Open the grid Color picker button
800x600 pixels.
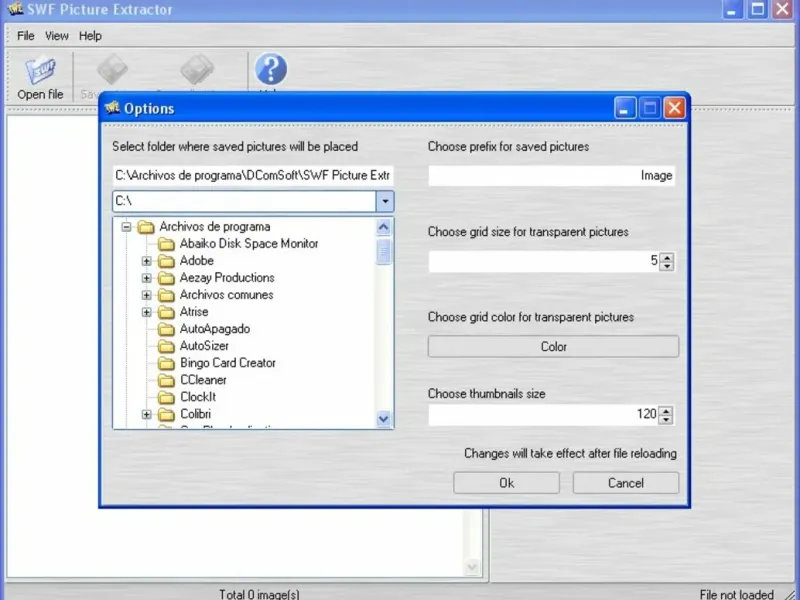click(553, 346)
